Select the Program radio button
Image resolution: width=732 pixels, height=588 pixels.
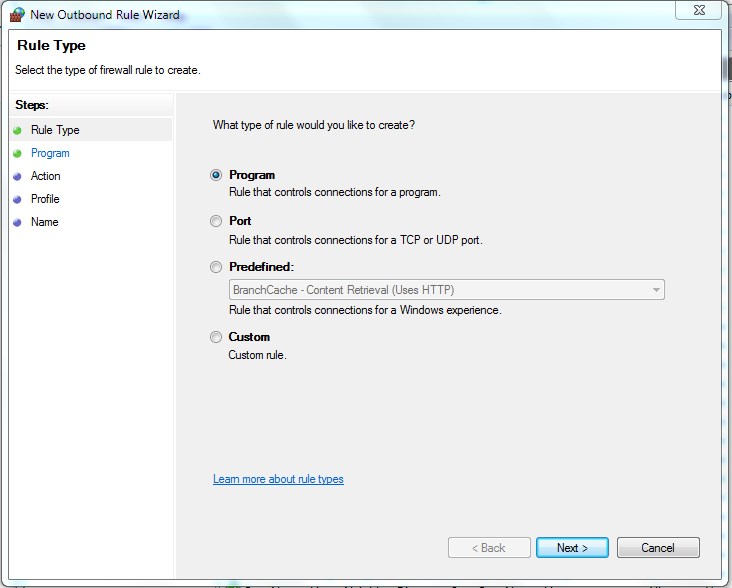coord(216,175)
